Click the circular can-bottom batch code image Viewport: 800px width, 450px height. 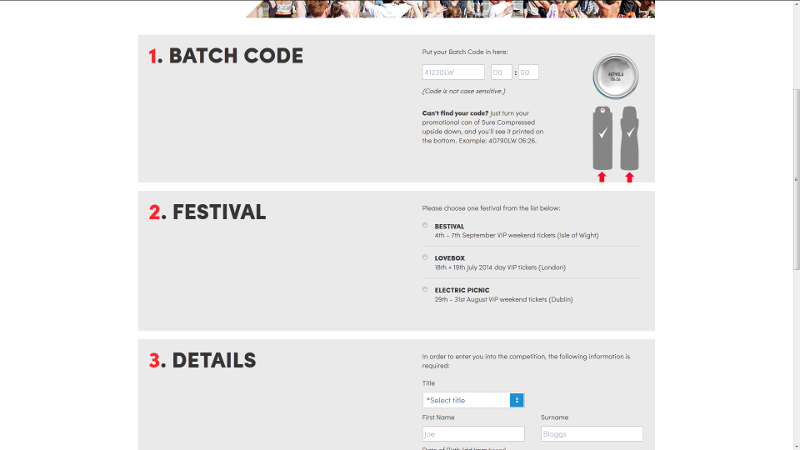coord(615,76)
